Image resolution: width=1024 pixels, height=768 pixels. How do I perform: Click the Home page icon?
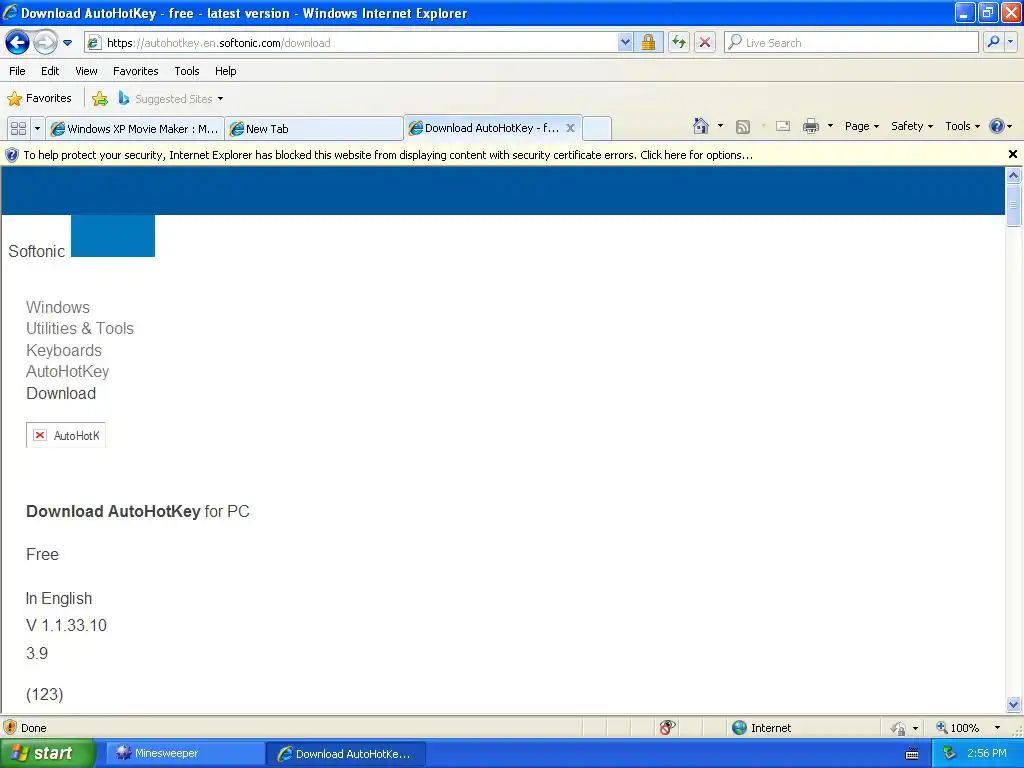tap(701, 126)
